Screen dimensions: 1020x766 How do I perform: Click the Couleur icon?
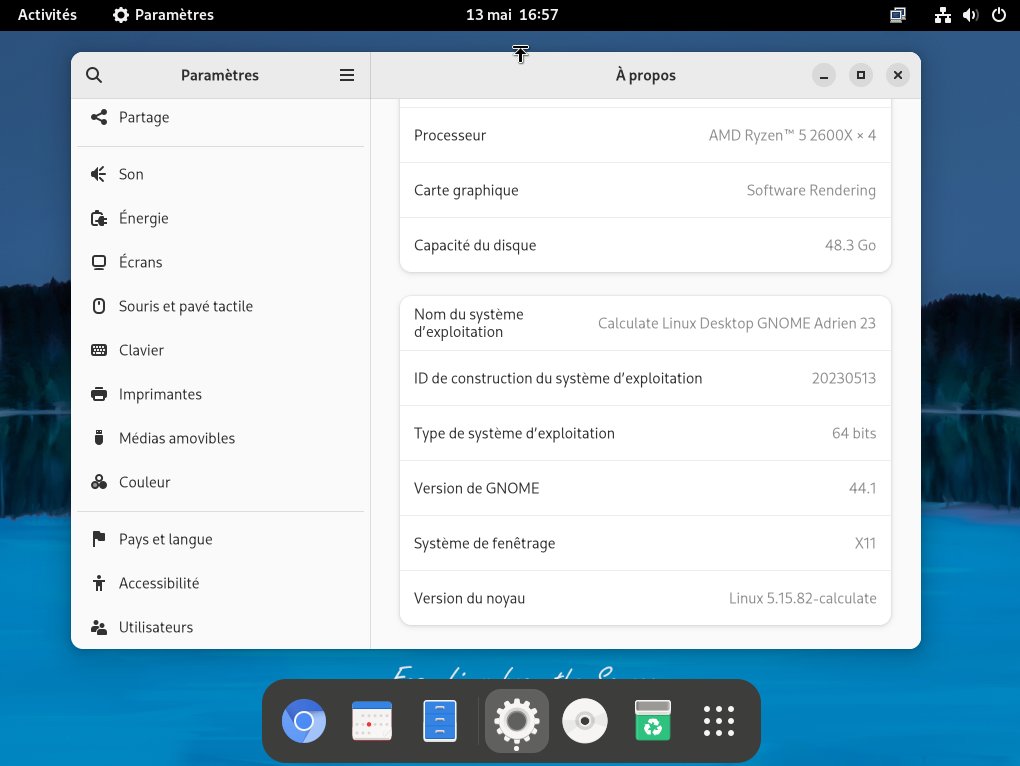tap(99, 482)
